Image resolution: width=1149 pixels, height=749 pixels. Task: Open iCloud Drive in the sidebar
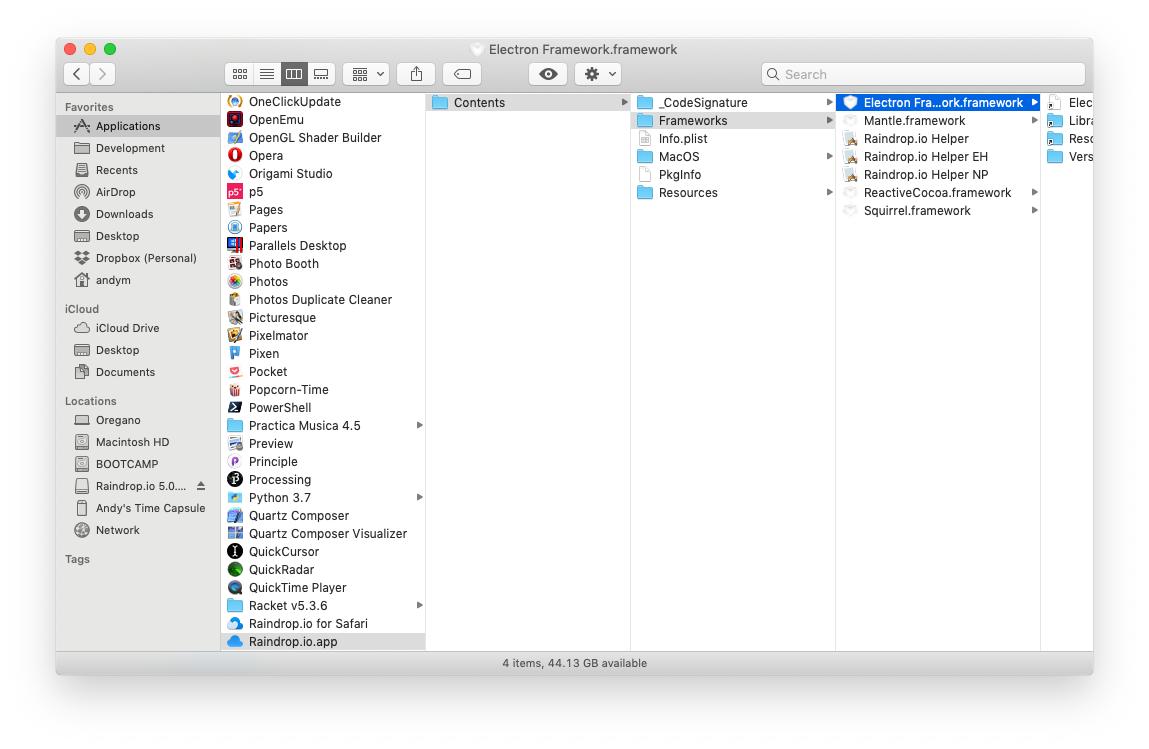click(x=138, y=328)
